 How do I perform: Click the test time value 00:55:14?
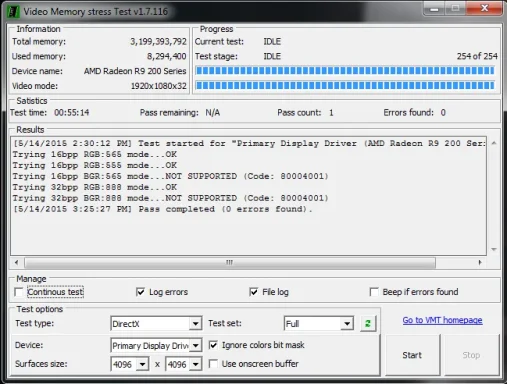[72, 113]
